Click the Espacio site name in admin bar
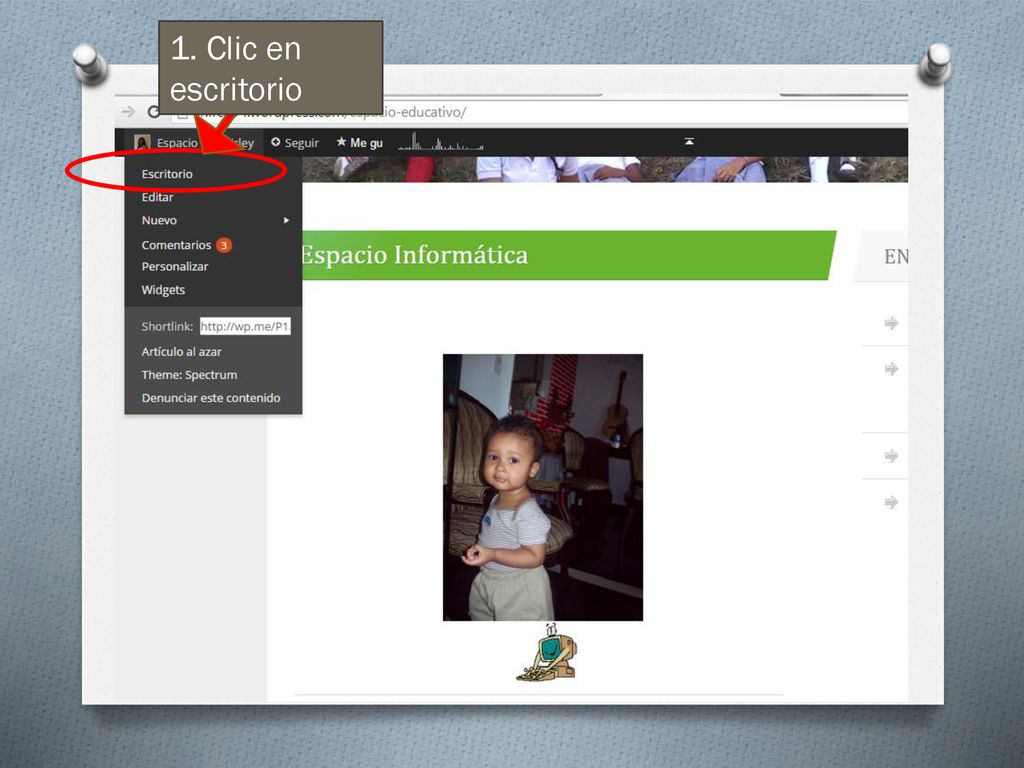The image size is (1024, 768). 177,143
